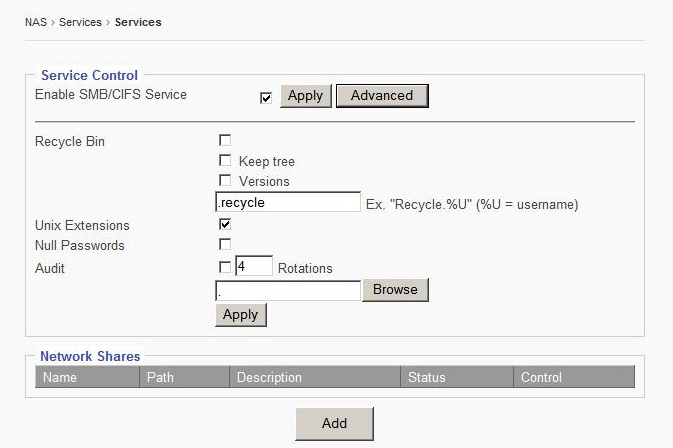
Task: Click Apply next to Enable SMB/CIFS Service
Action: 305,96
